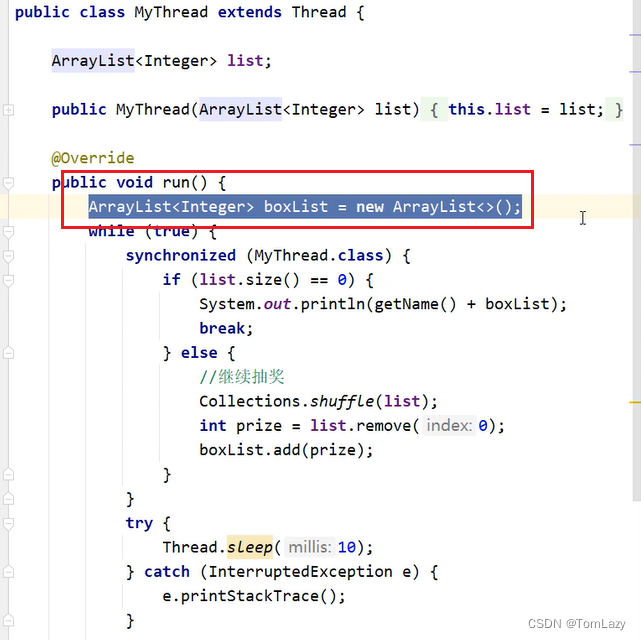Click 'Collections' class reference
Viewport: 641px width, 640px height.
tap(249, 401)
